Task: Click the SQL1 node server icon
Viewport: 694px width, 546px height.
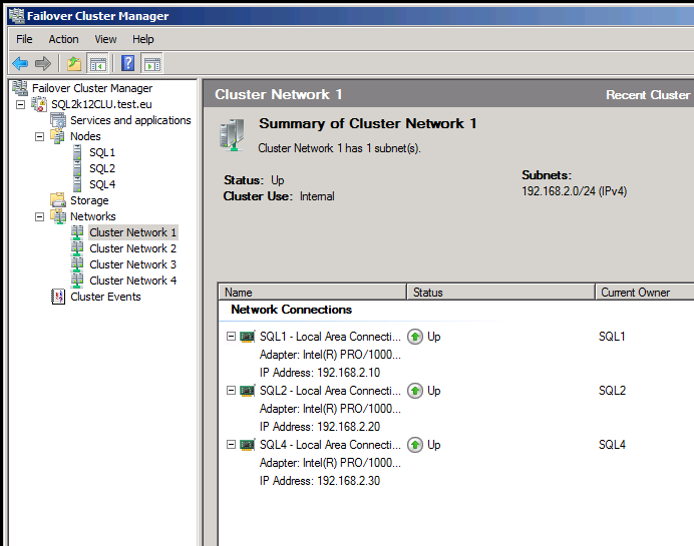Action: pos(77,152)
